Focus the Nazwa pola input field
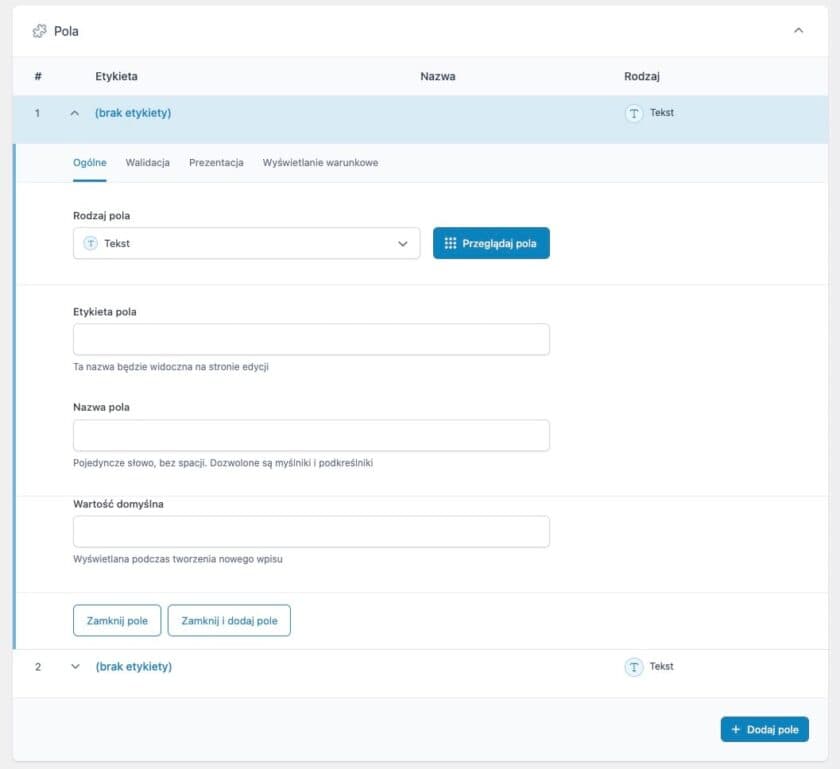The height and width of the screenshot is (769, 840). pos(311,435)
